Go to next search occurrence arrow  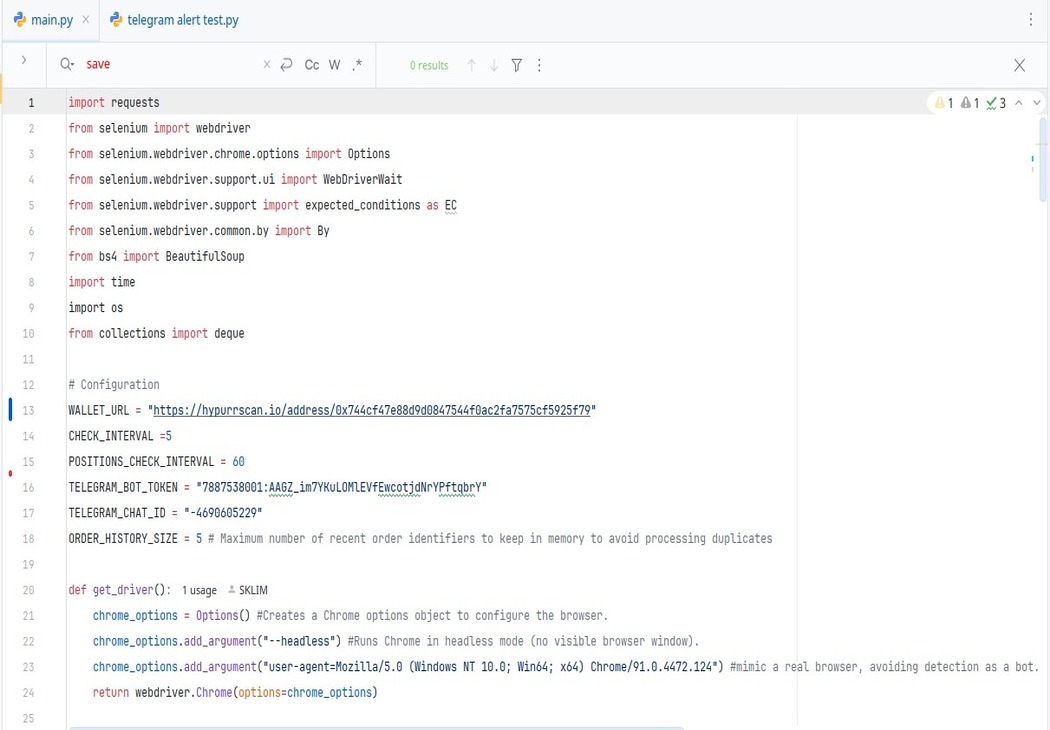[494, 65]
